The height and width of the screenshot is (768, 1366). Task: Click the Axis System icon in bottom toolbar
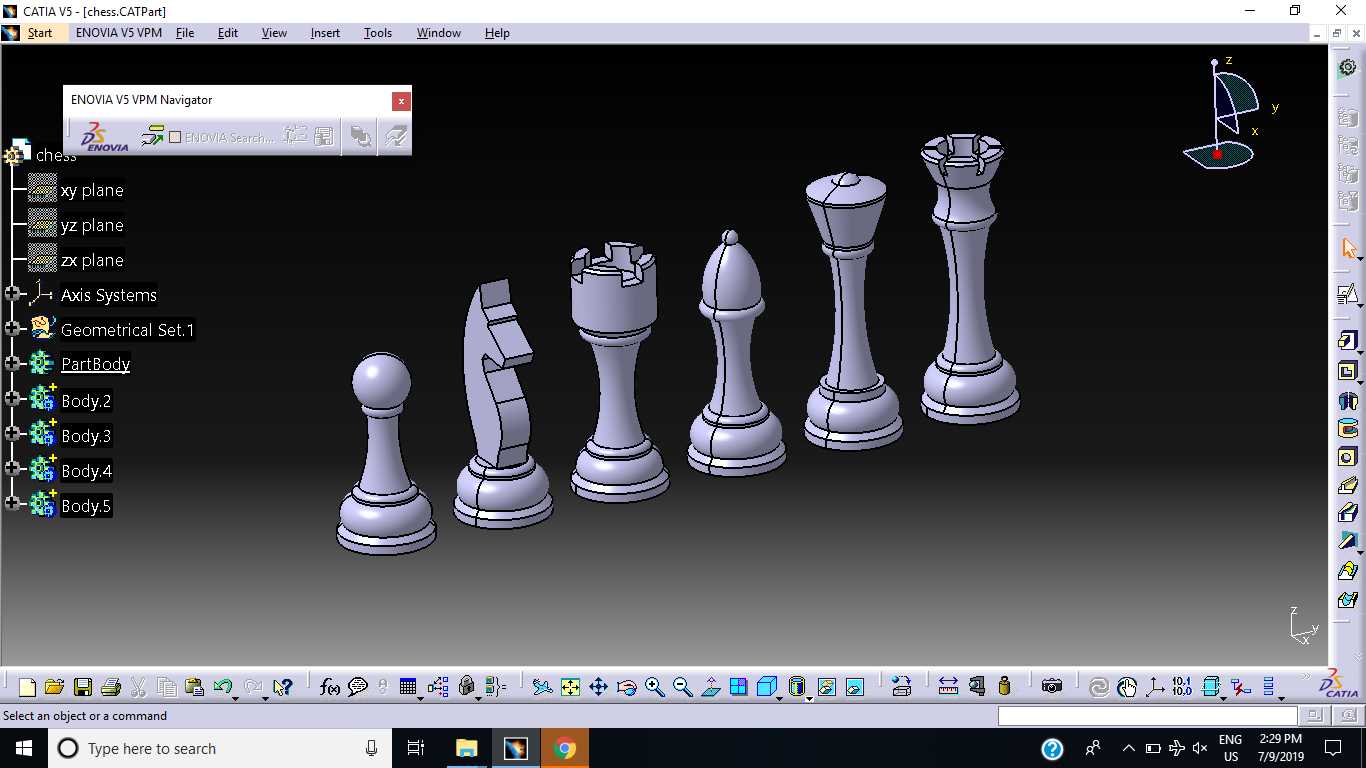[1155, 687]
